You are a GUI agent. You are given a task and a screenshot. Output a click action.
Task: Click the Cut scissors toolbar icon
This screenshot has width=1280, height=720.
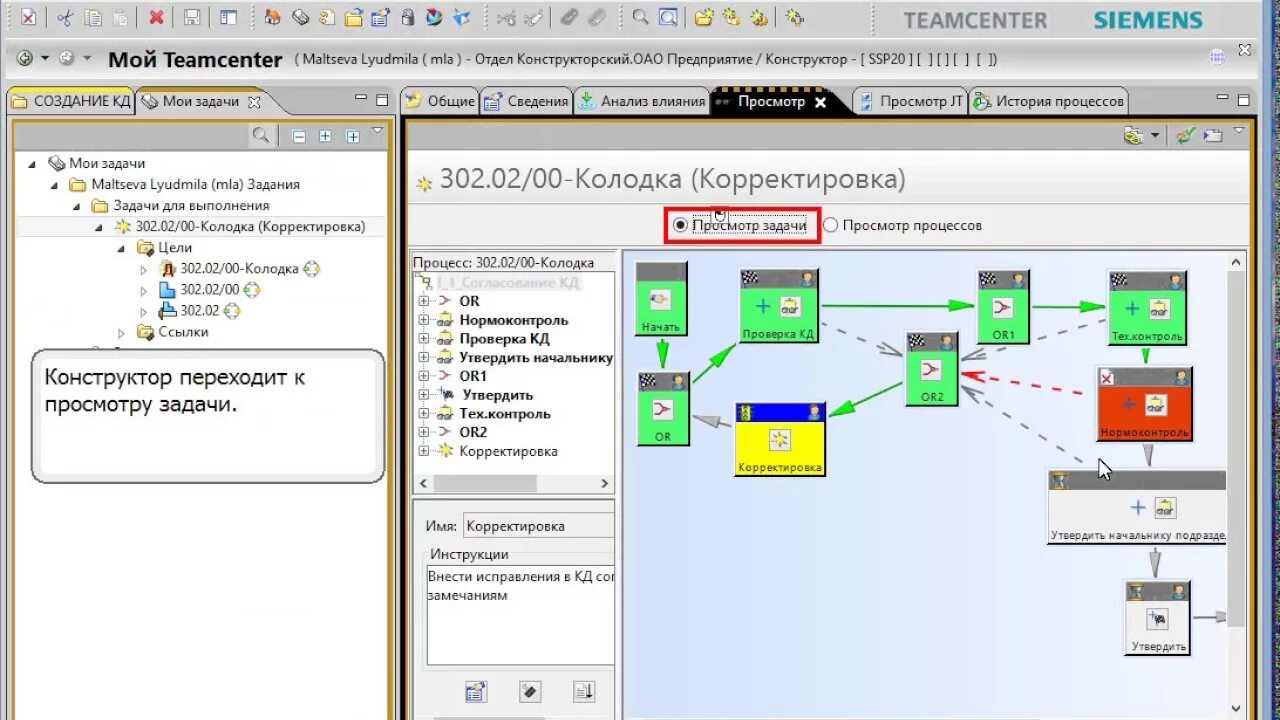64,17
